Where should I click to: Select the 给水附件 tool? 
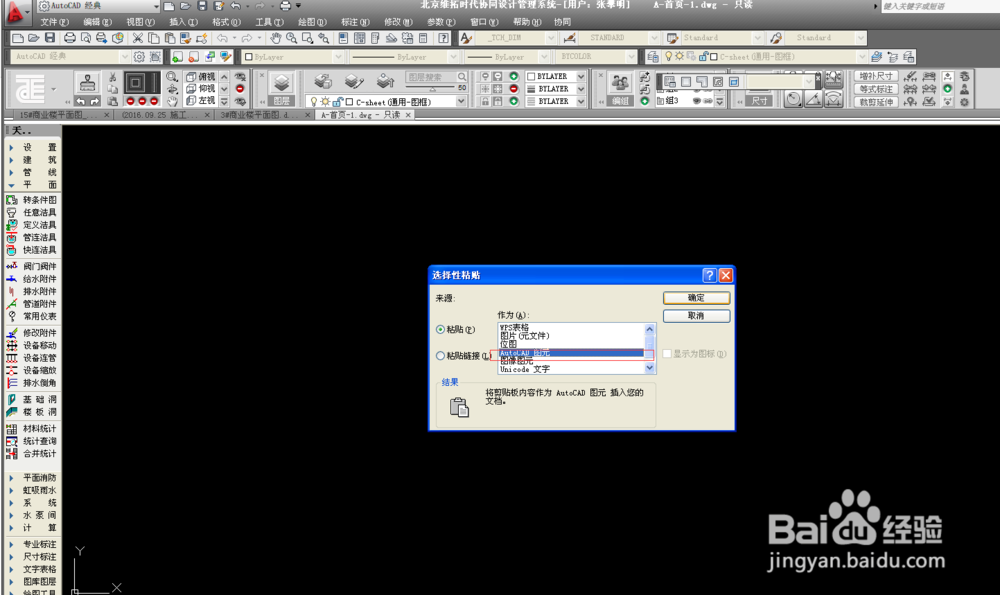pos(33,279)
